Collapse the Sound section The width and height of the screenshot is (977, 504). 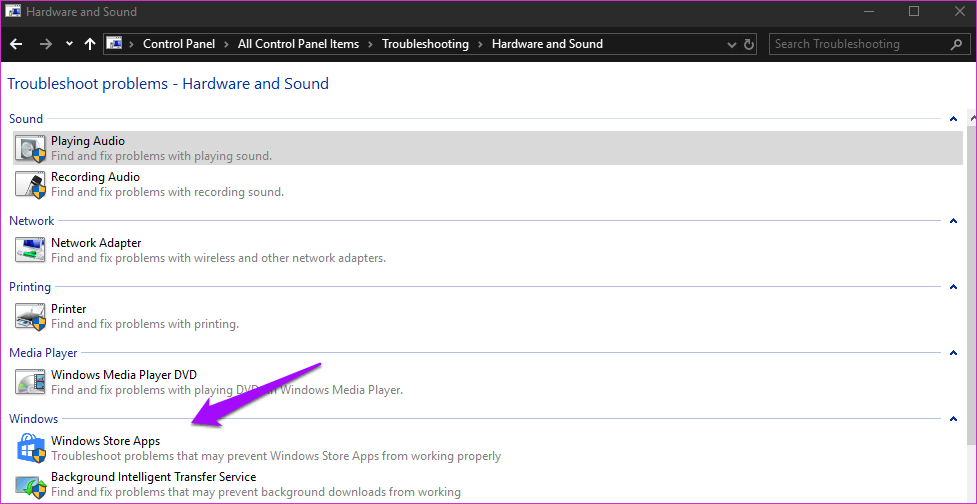tap(953, 118)
